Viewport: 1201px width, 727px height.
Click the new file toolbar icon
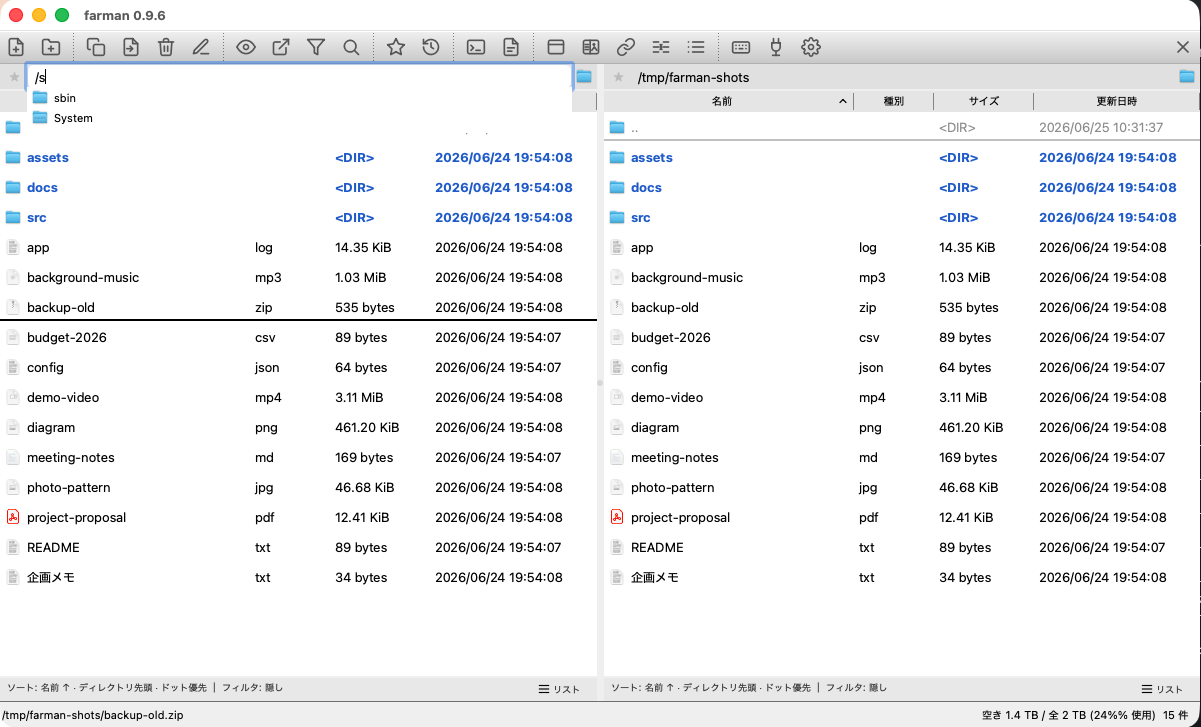(x=16, y=47)
